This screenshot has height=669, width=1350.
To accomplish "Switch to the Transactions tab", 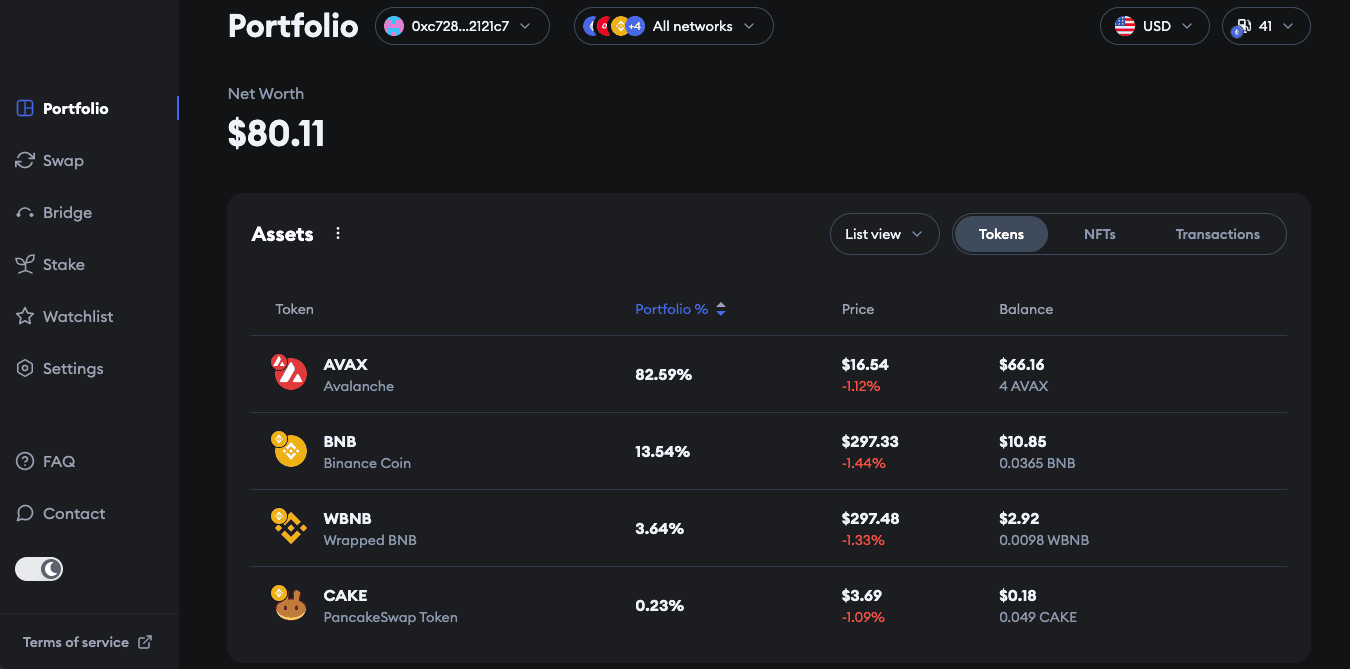I will pos(1217,234).
